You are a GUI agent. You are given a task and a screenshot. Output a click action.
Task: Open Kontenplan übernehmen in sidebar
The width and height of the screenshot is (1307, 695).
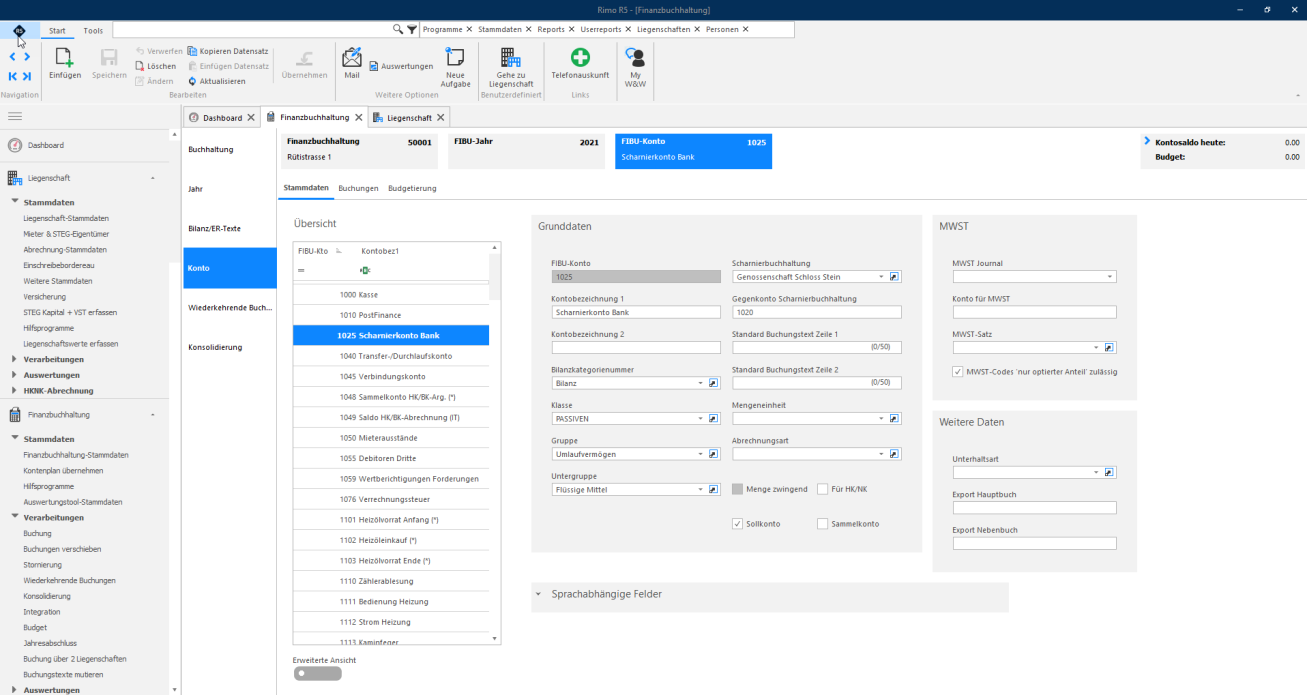63,470
